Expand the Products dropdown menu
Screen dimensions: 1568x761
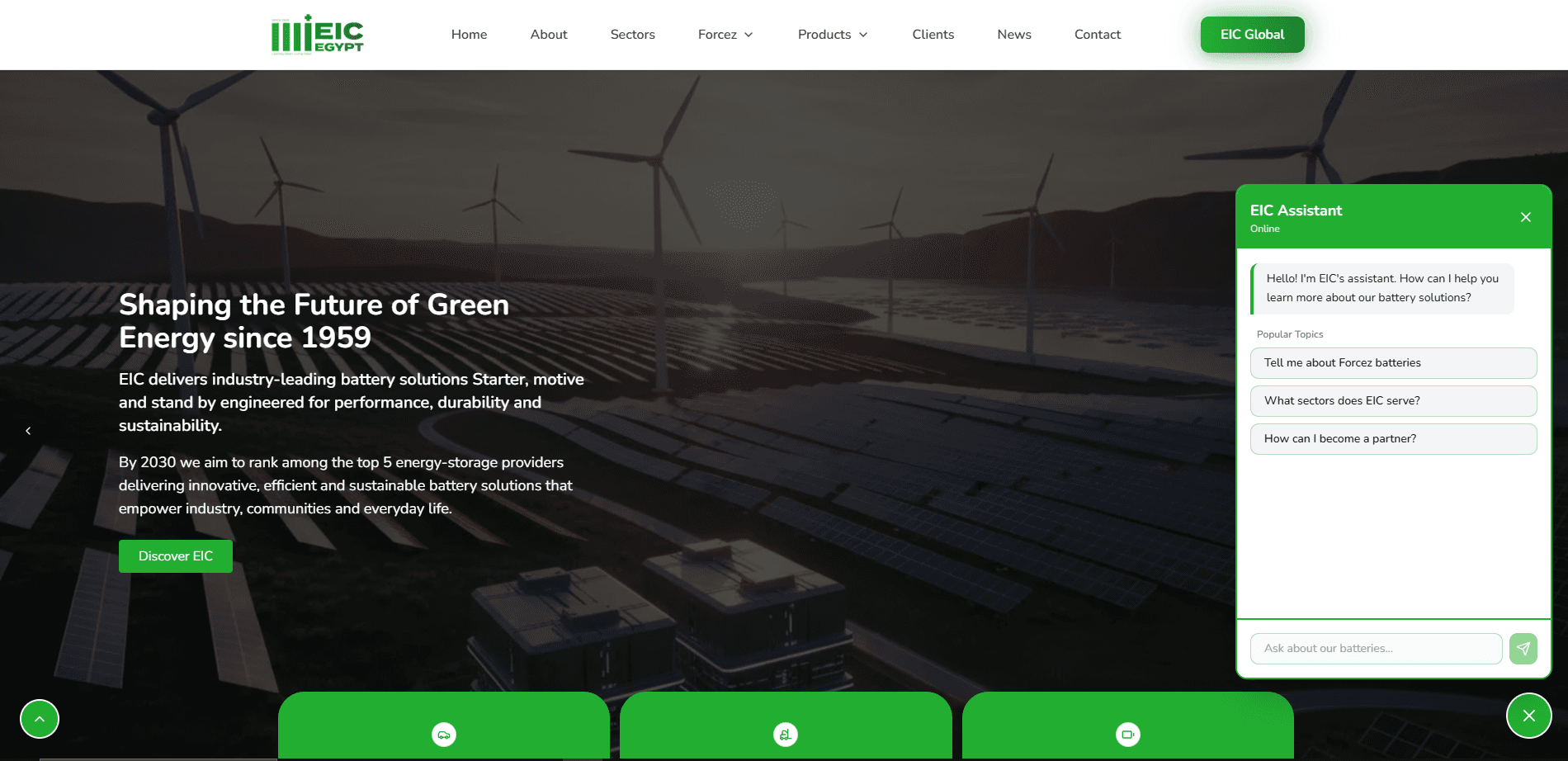coord(832,35)
